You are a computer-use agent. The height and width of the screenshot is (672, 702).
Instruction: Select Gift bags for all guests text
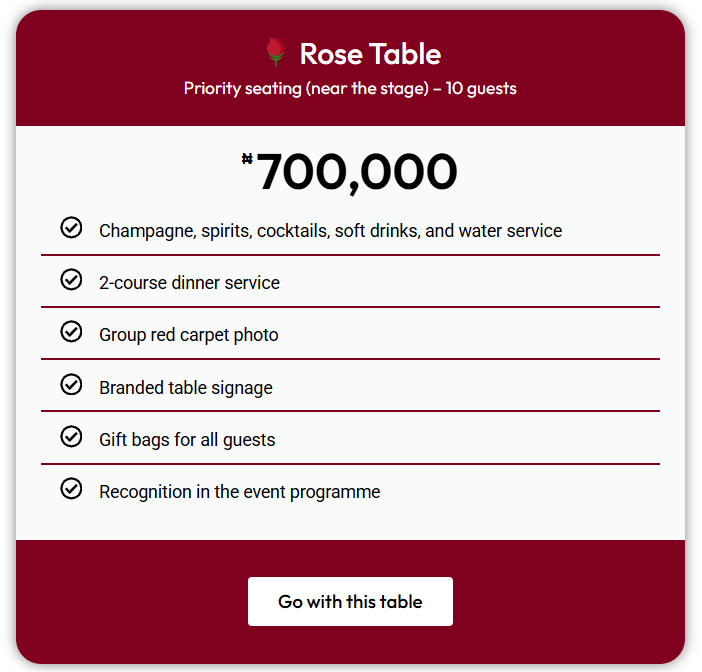(x=187, y=440)
